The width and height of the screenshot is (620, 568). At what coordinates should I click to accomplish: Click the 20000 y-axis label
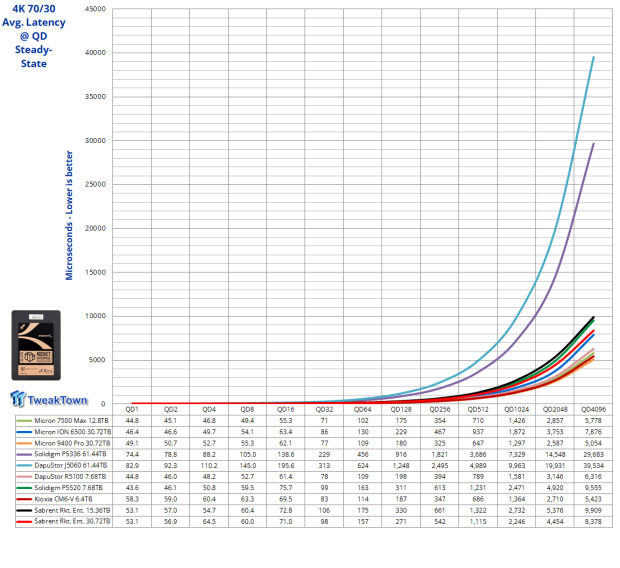95,228
